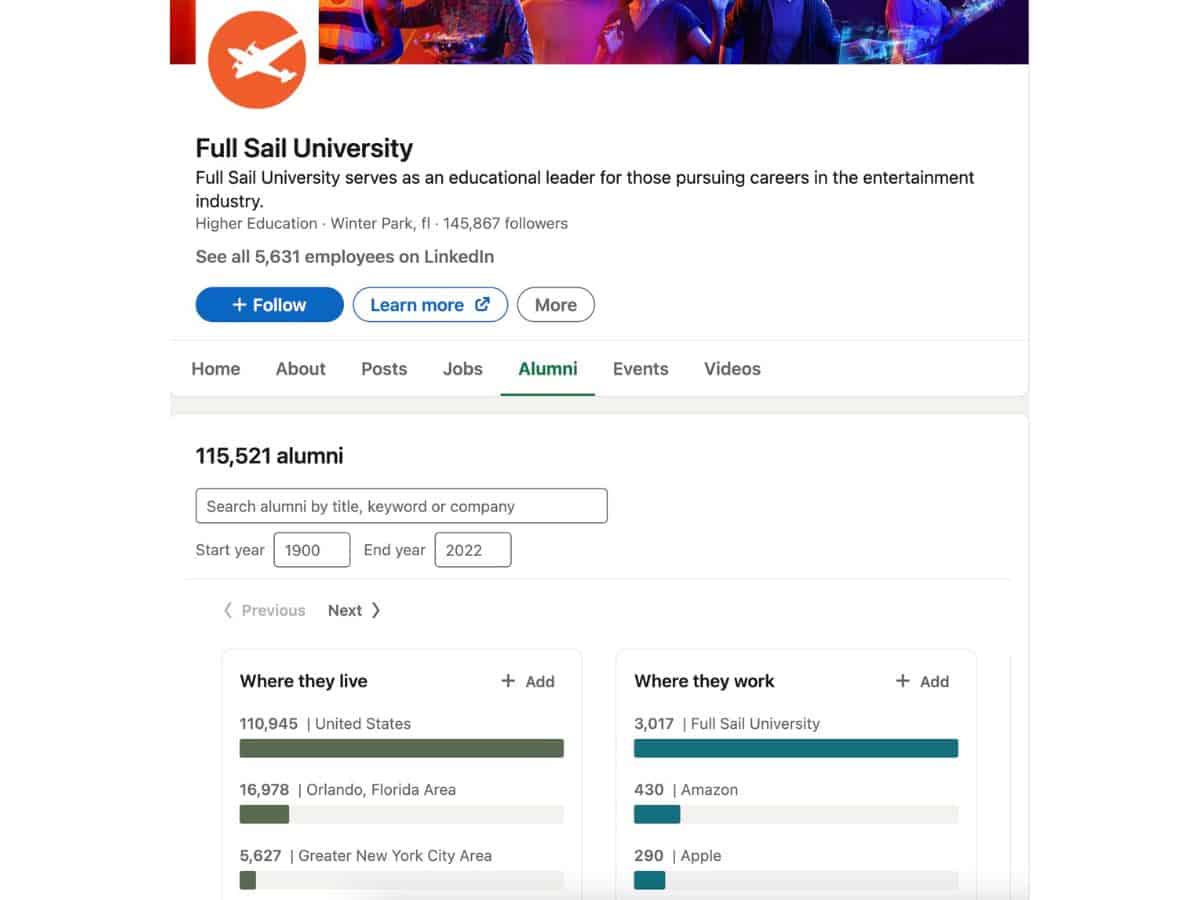Click the United States alumni bar

(401, 747)
